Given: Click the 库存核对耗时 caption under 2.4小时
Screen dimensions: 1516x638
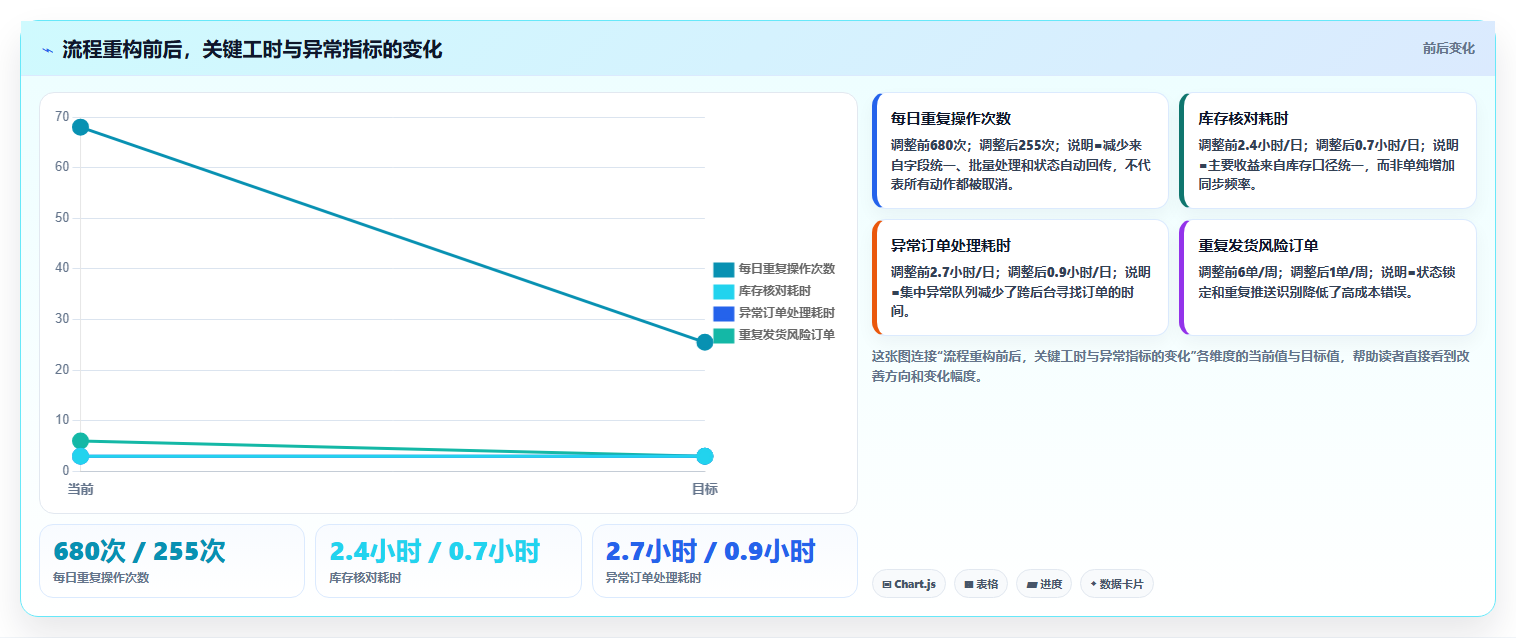Looking at the screenshot, I should (x=365, y=578).
